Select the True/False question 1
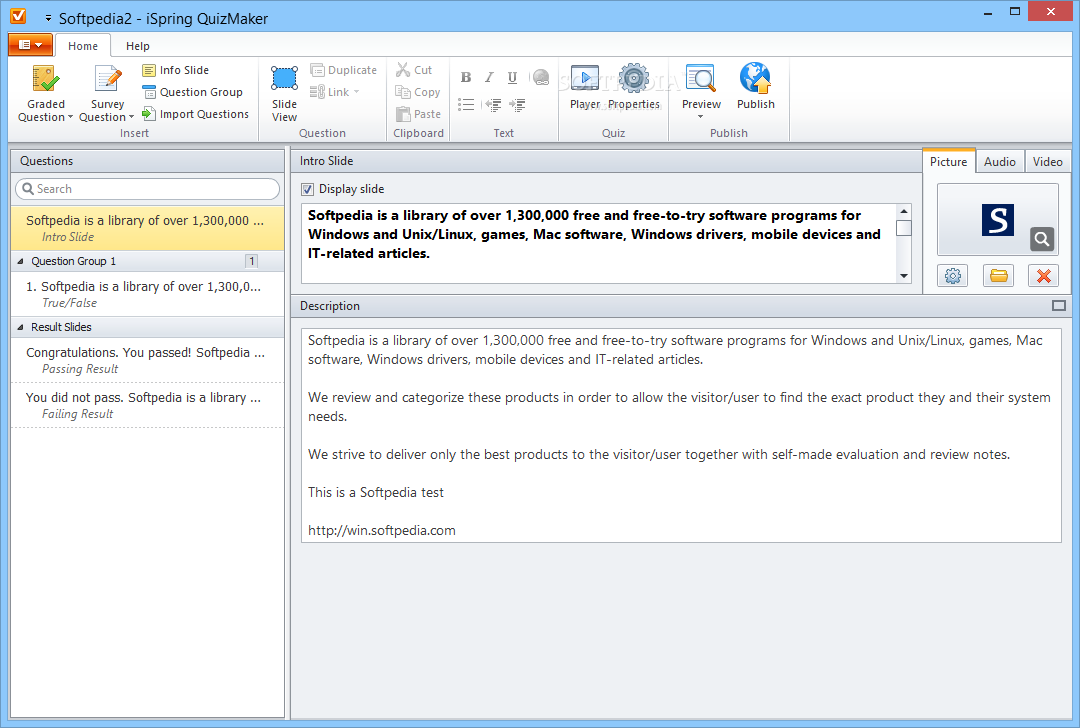 (147, 294)
